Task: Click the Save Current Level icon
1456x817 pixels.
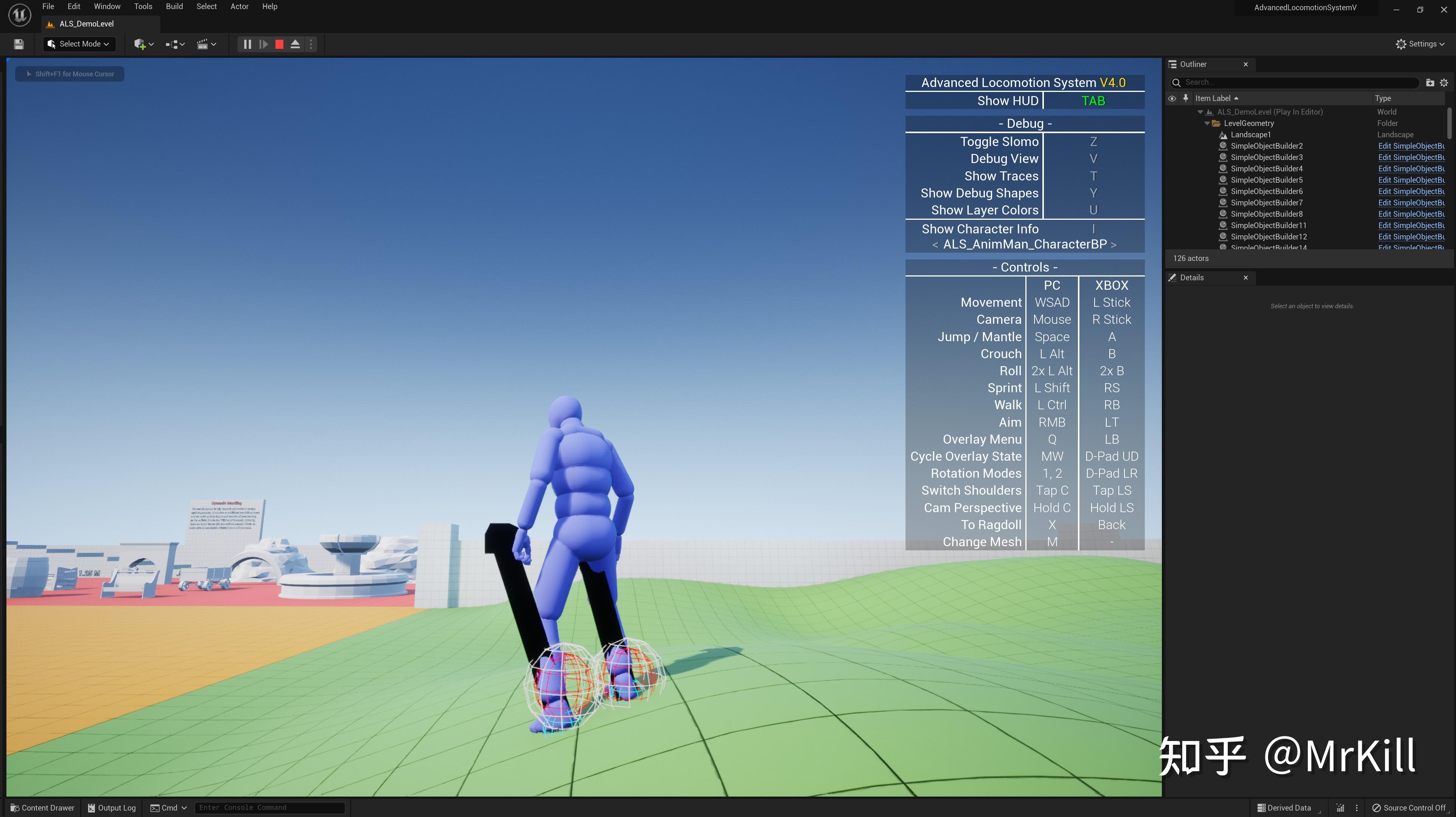Action: (x=19, y=43)
